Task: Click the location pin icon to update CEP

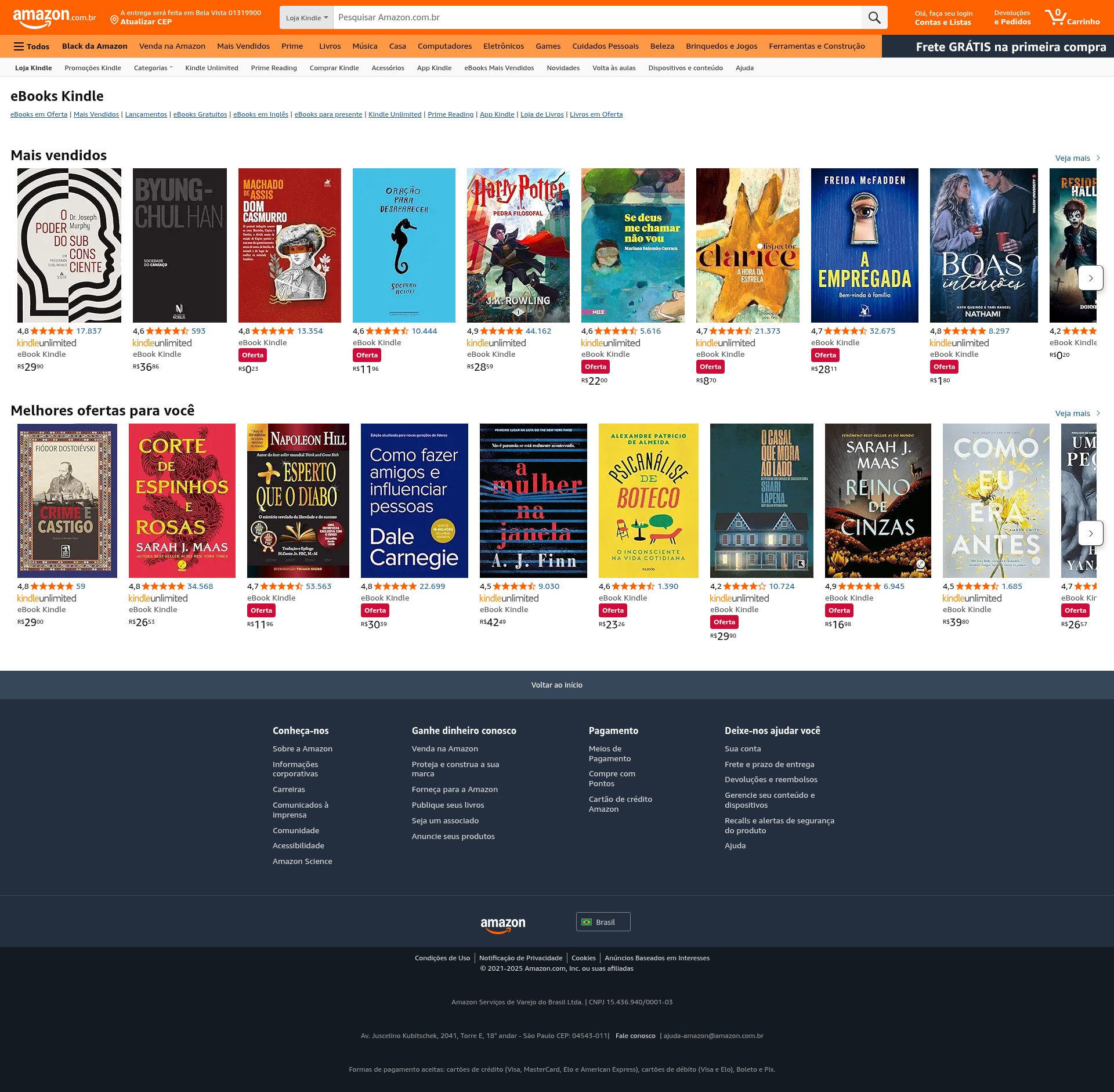Action: click(114, 20)
